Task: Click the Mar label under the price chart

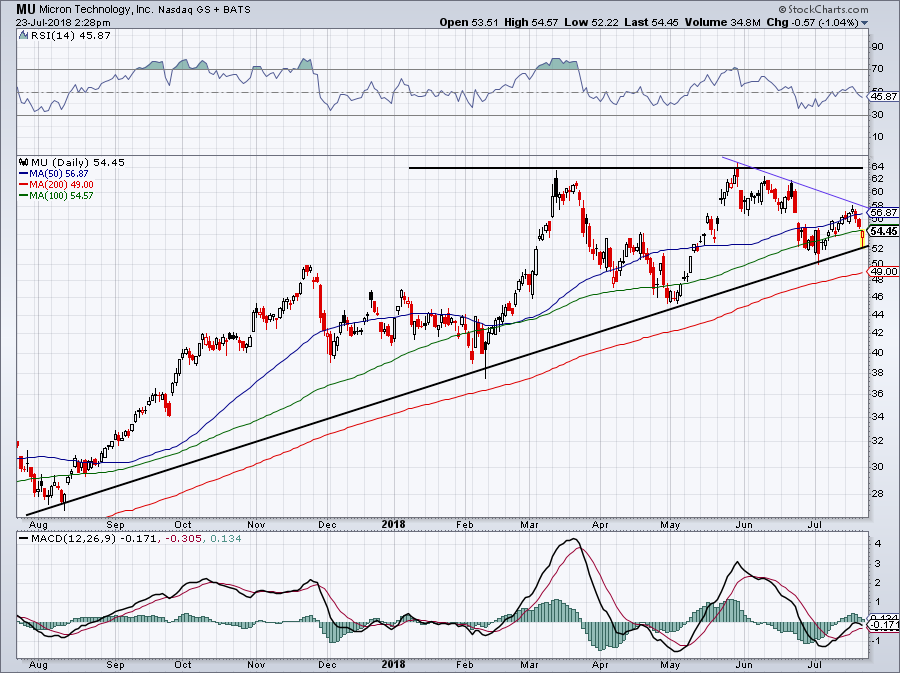Action: pyautogui.click(x=529, y=524)
